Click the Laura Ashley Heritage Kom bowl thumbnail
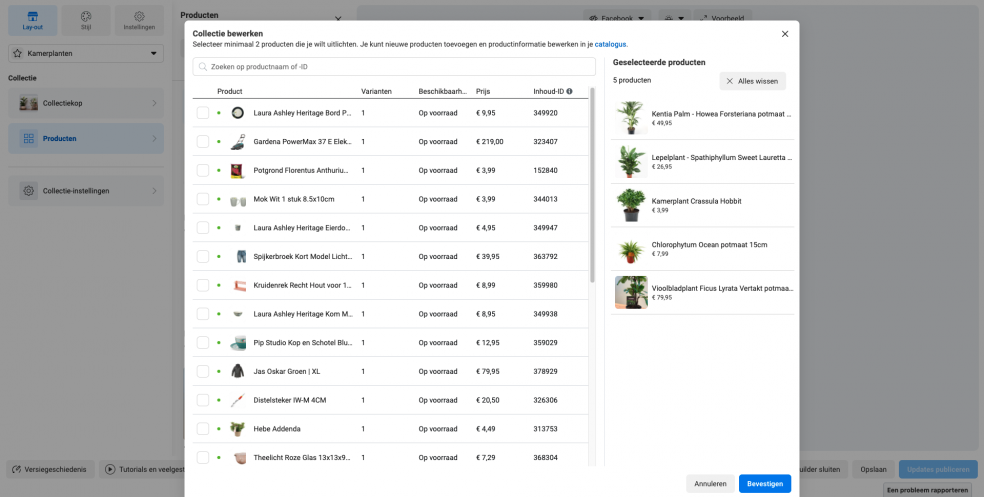The height and width of the screenshot is (497, 984). [x=237, y=314]
